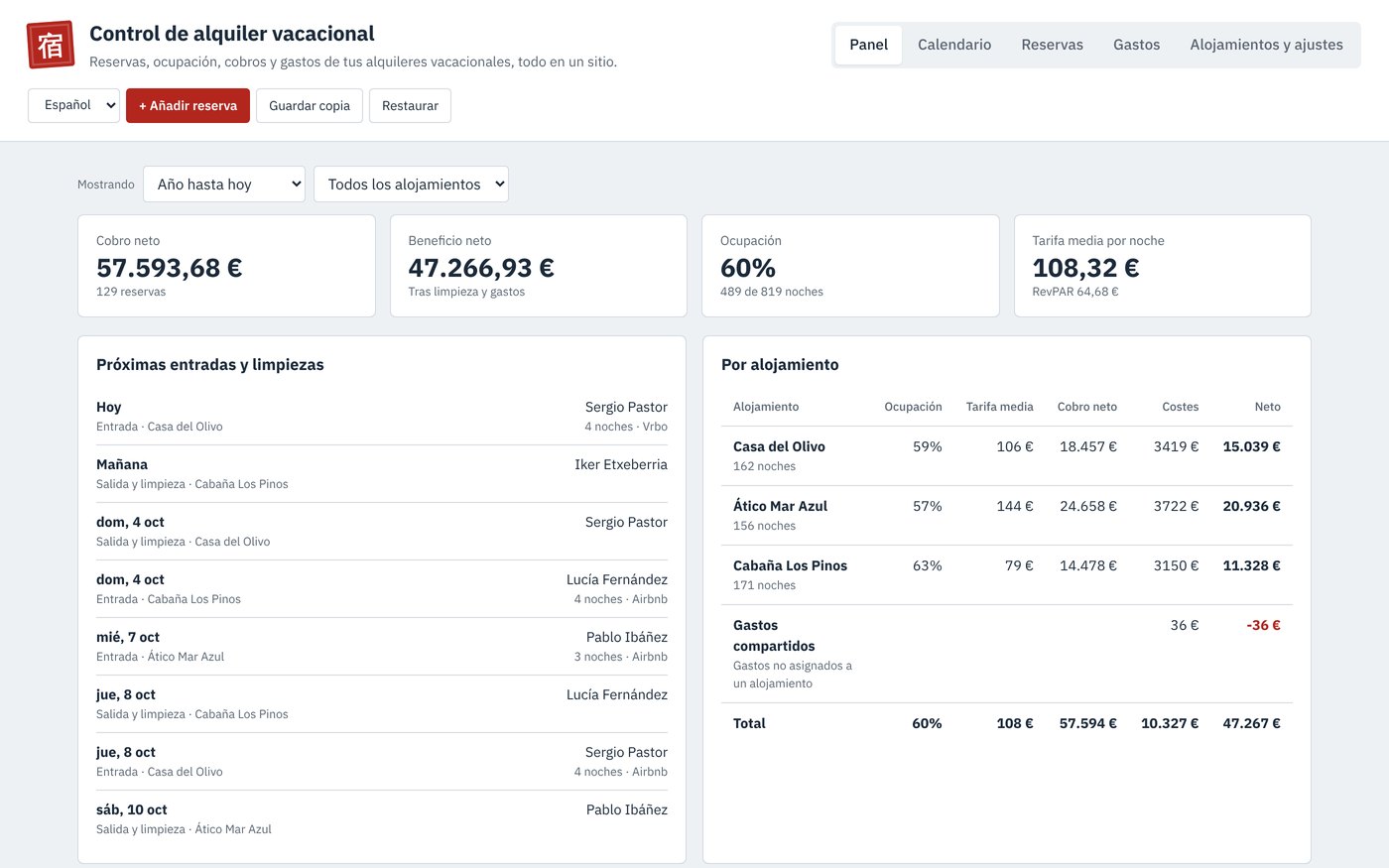Open the Año hasta hoy period dropdown
The height and width of the screenshot is (868, 1389).
(x=224, y=184)
